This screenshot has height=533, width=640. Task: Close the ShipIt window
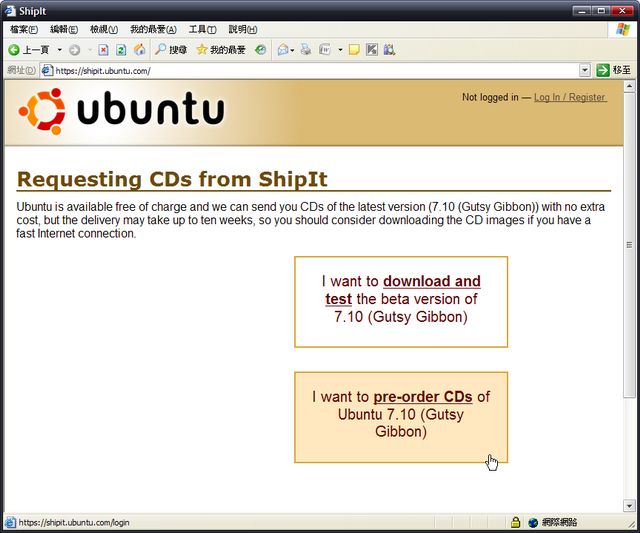(622, 11)
